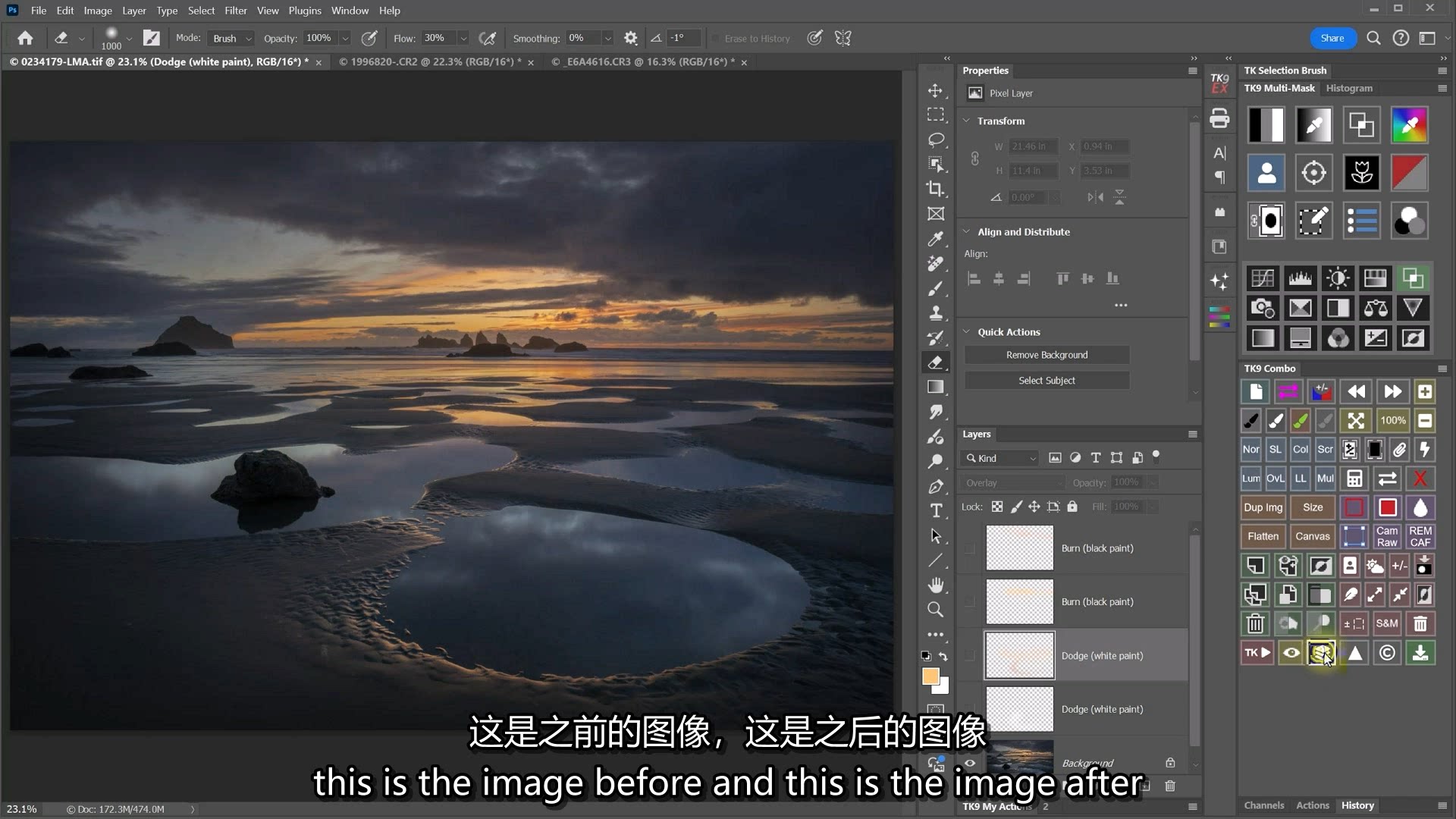Click the TK9 Flatten button

[x=1263, y=536]
